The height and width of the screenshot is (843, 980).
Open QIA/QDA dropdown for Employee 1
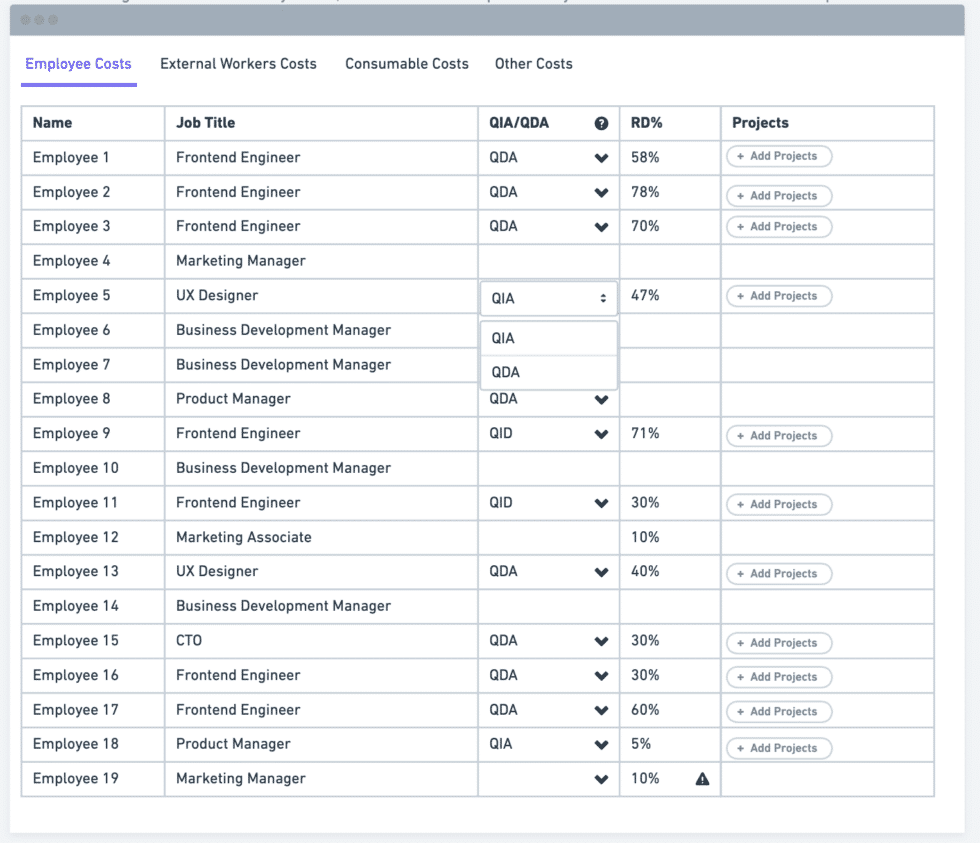tap(601, 158)
